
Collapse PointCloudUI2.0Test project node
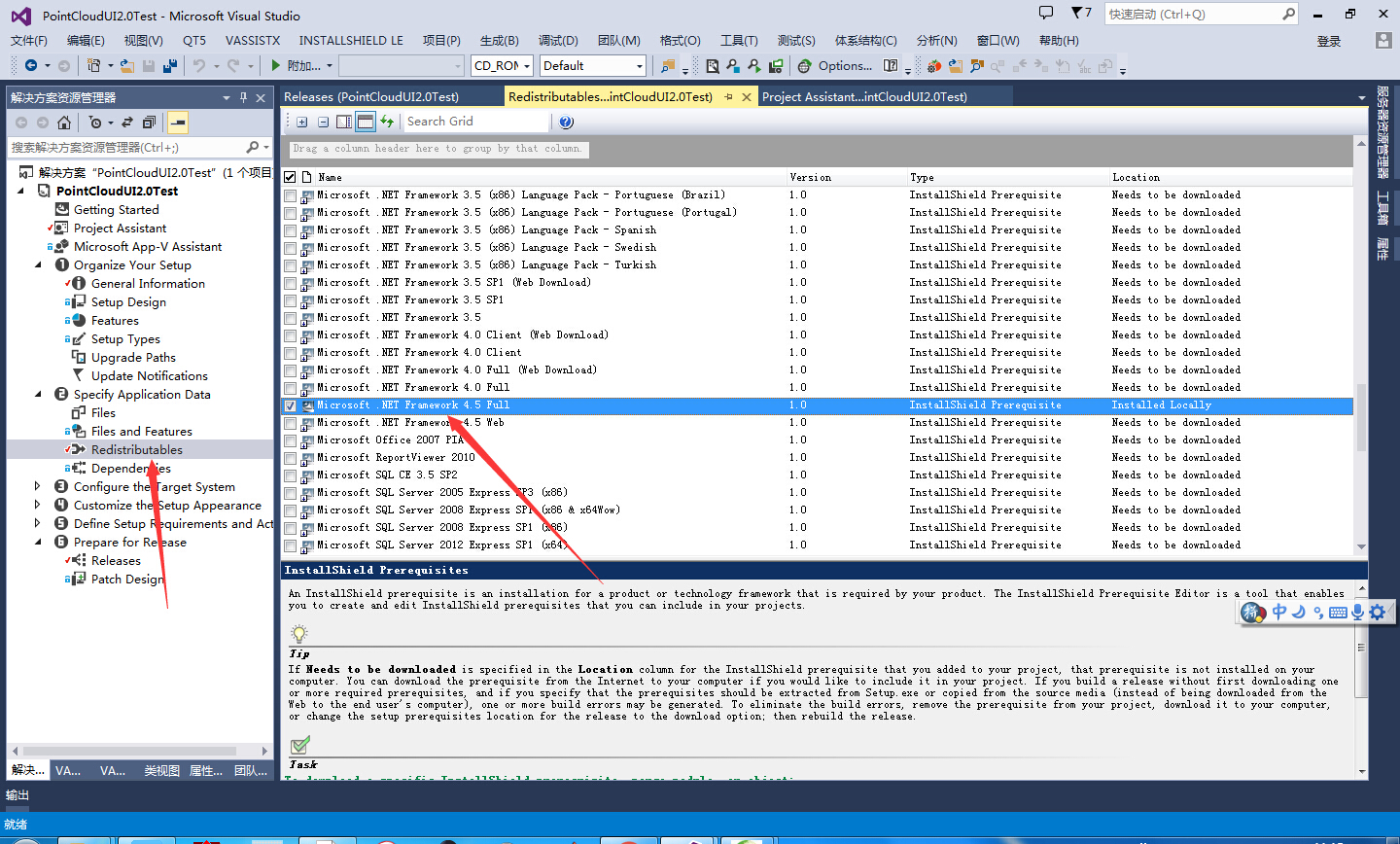(x=21, y=191)
